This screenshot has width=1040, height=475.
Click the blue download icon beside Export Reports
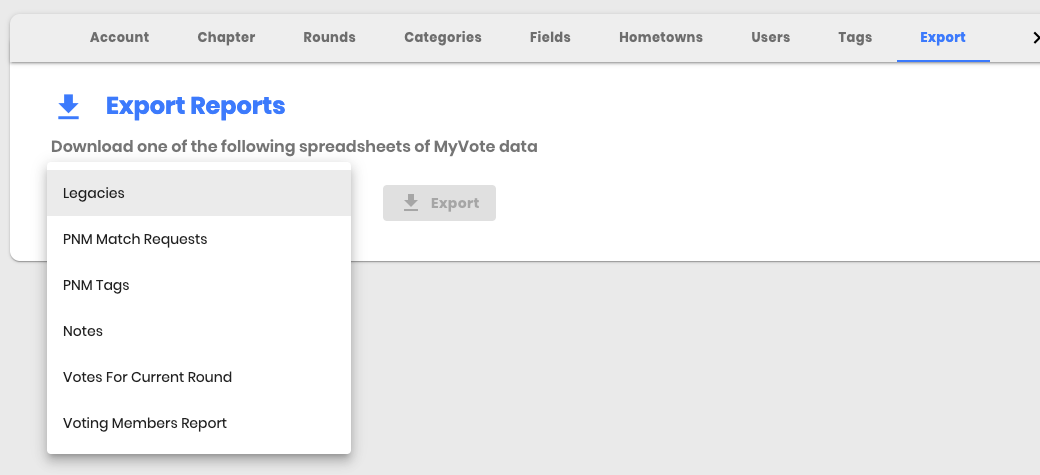[x=68, y=107]
